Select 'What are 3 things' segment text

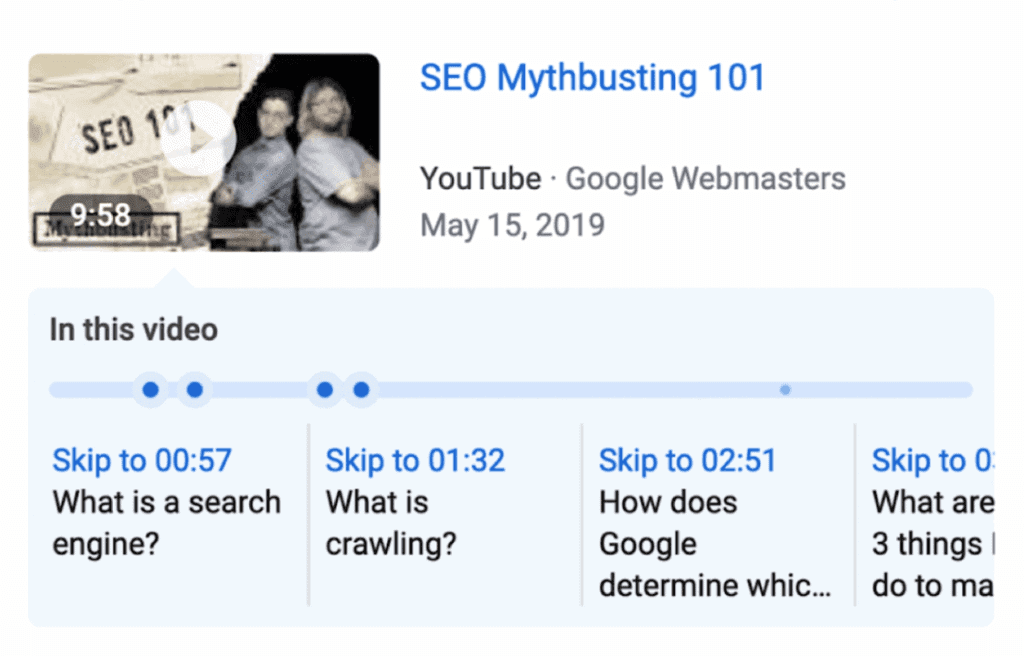click(933, 544)
